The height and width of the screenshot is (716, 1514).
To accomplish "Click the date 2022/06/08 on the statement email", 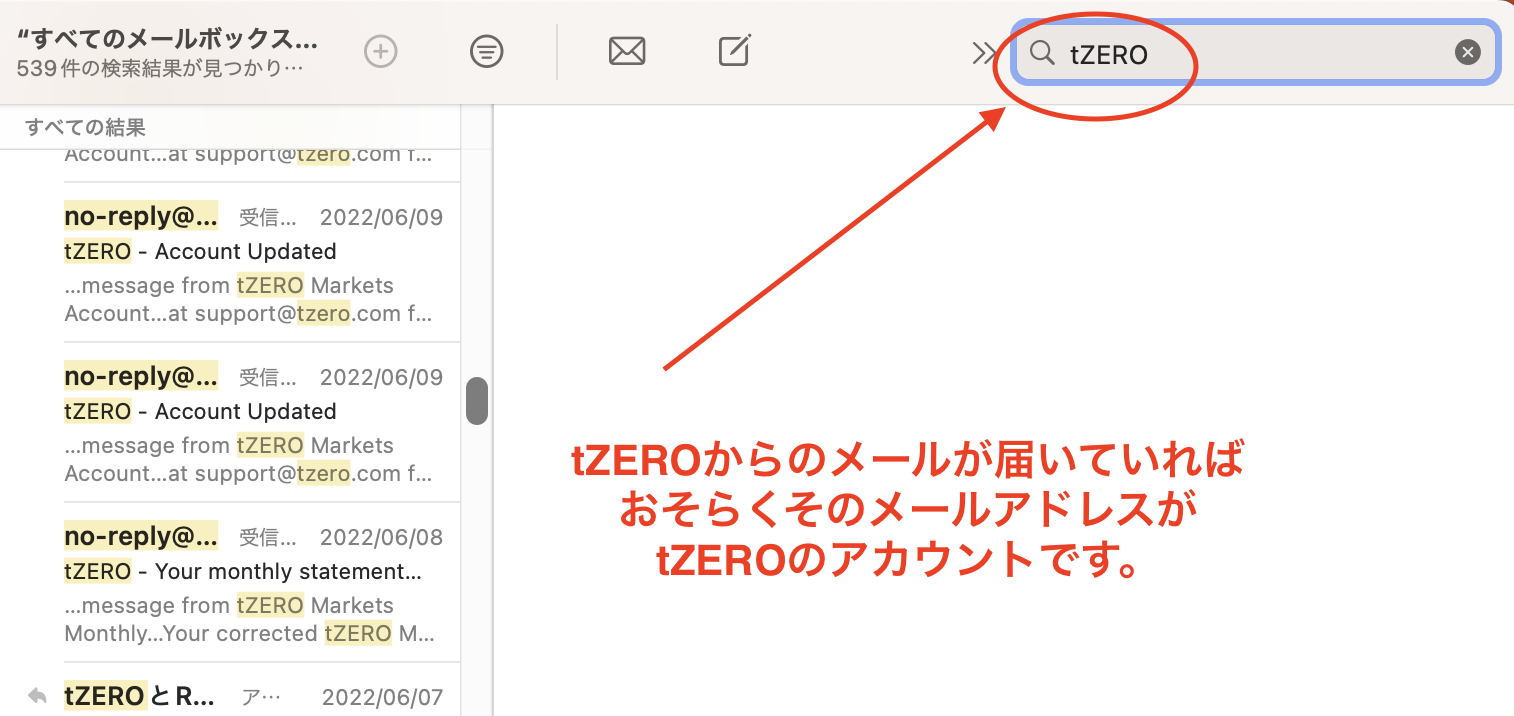I will 381,536.
